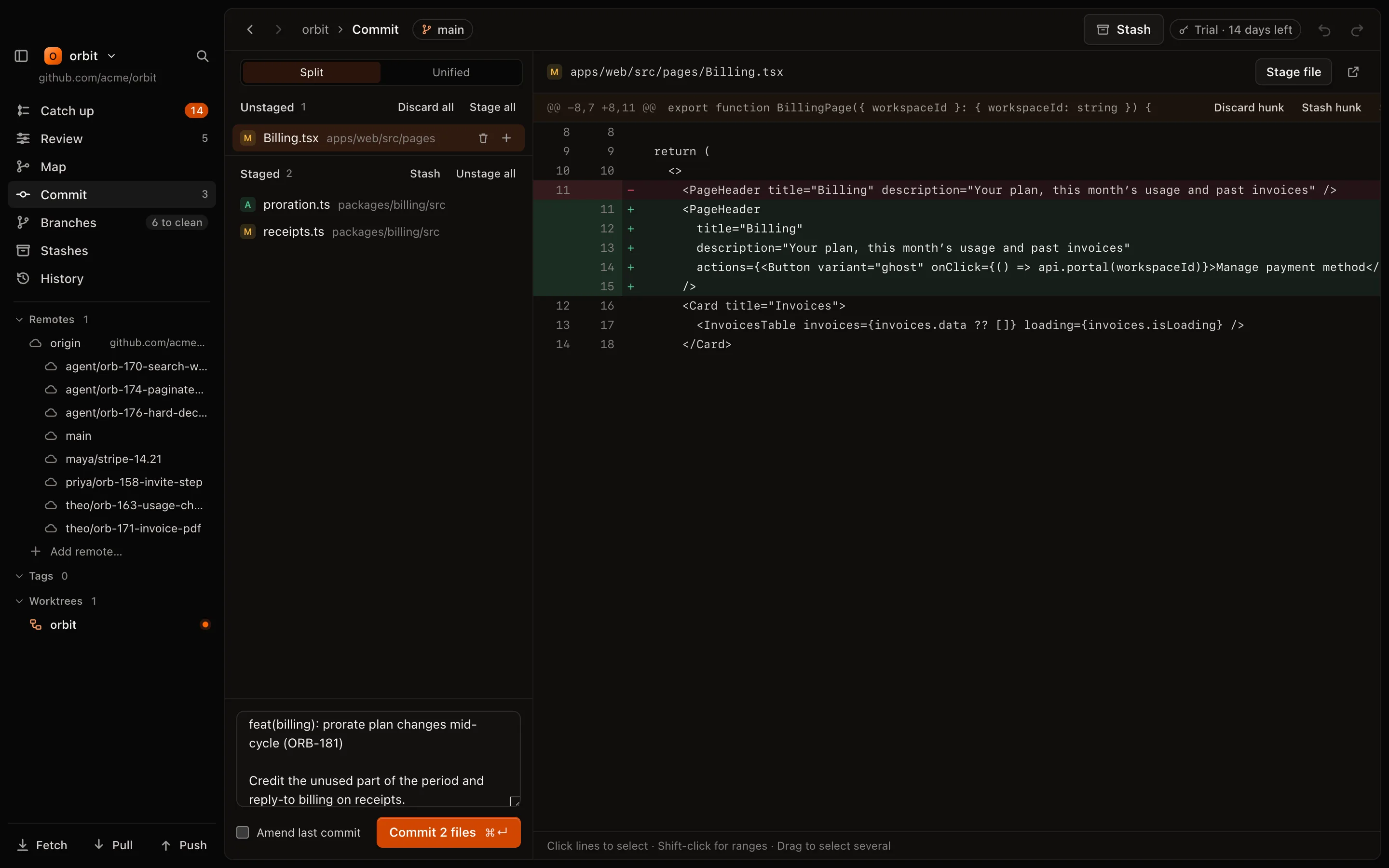Open the Catch up view
The image size is (1389, 868).
[x=112, y=110]
